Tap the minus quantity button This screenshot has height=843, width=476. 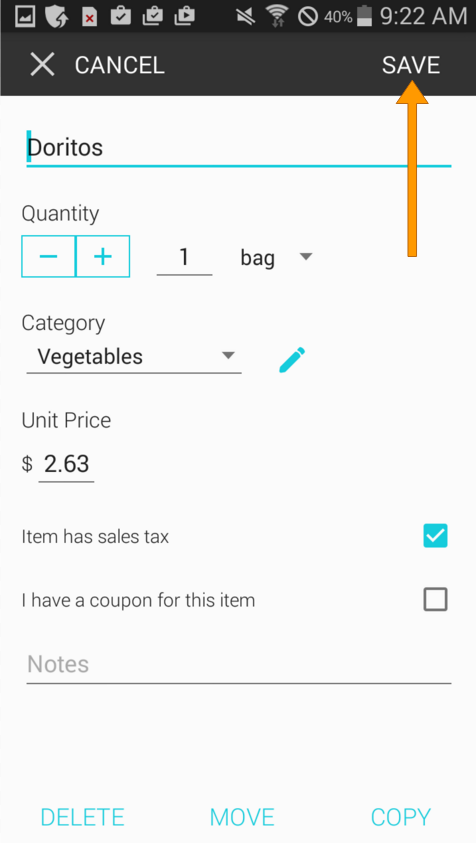(48, 256)
